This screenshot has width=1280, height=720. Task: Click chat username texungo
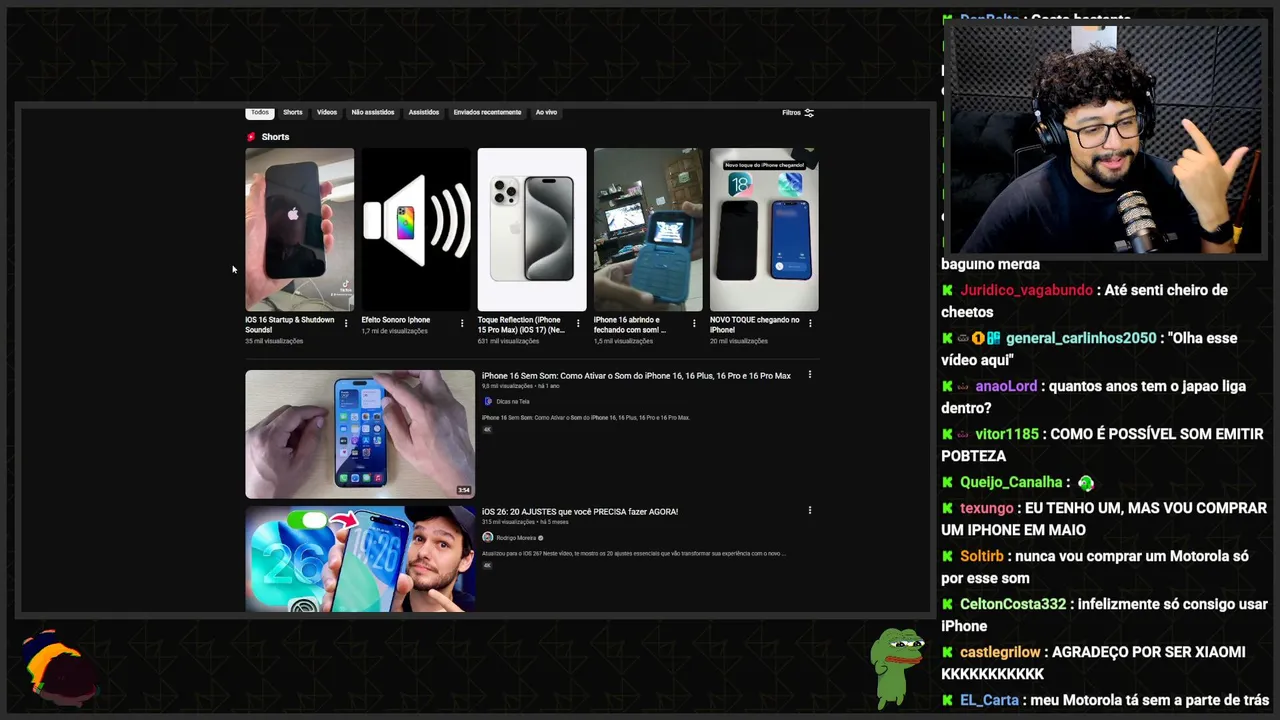coord(987,508)
